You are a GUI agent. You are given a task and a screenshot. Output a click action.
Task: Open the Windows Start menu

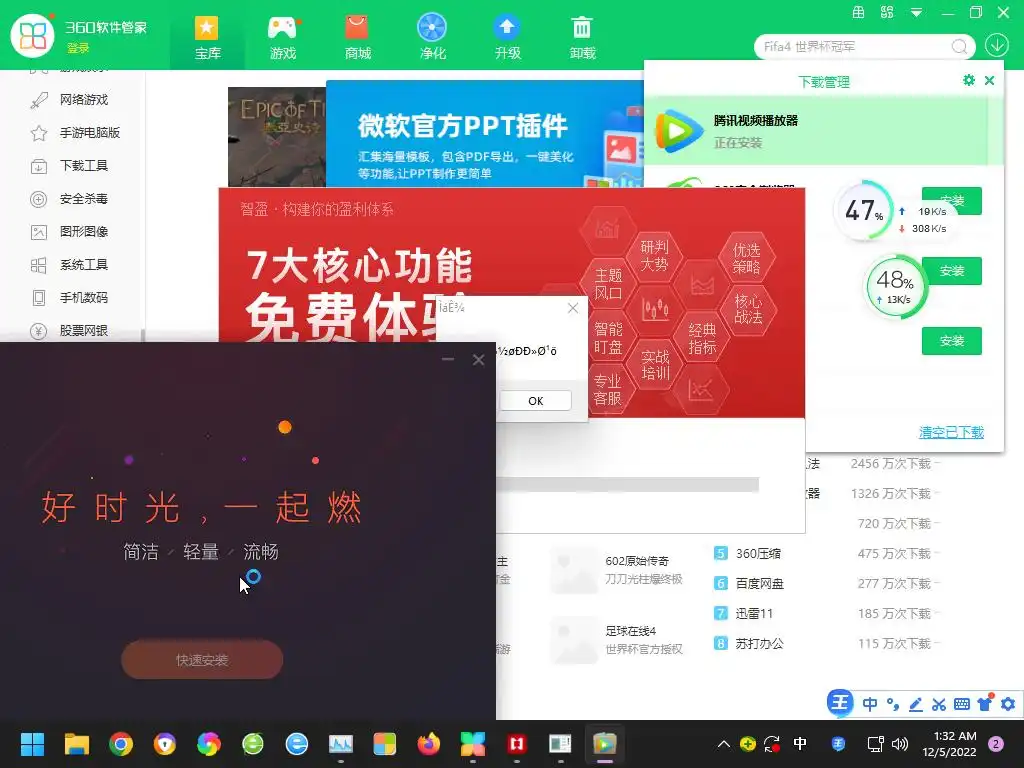pos(32,744)
